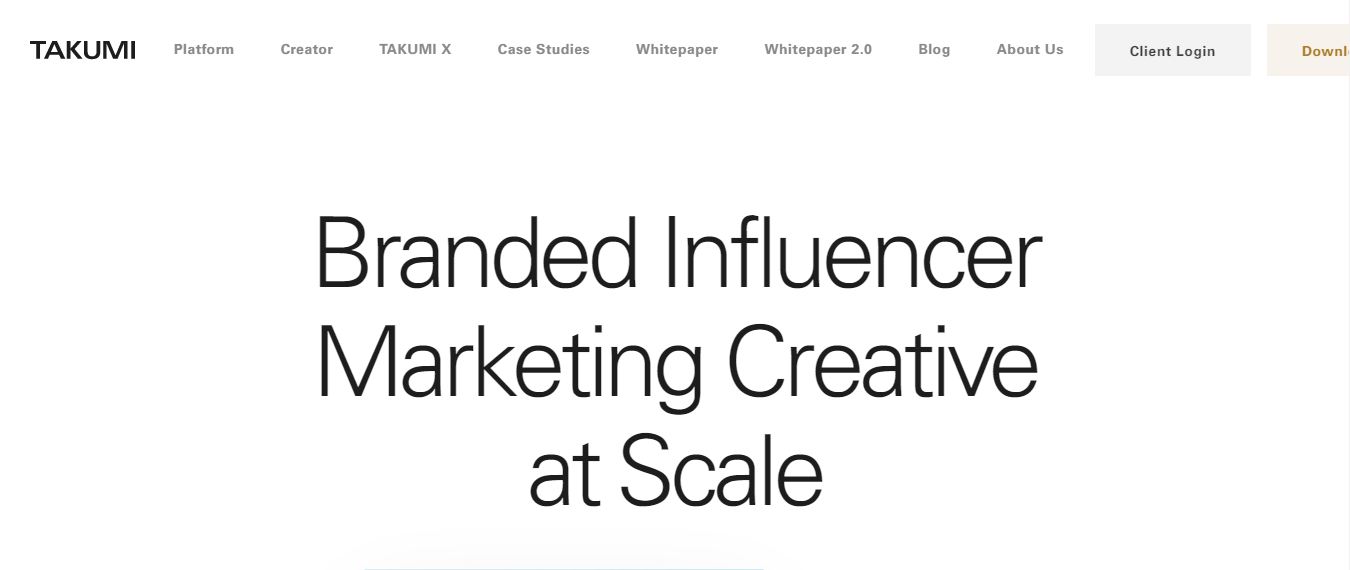The image size is (1350, 570).
Task: Select the word Marketing in the headline
Action: (x=508, y=366)
